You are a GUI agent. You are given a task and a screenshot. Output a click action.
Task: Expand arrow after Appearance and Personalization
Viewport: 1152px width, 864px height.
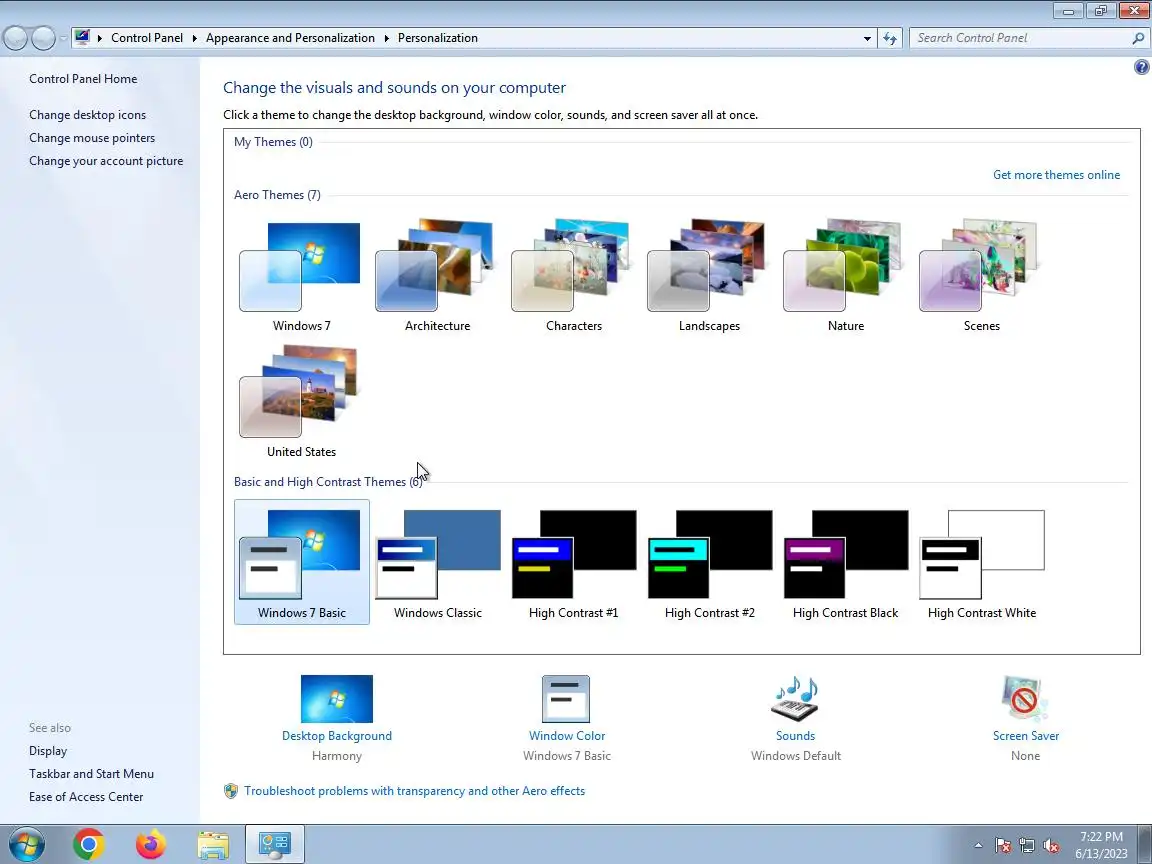pos(386,38)
